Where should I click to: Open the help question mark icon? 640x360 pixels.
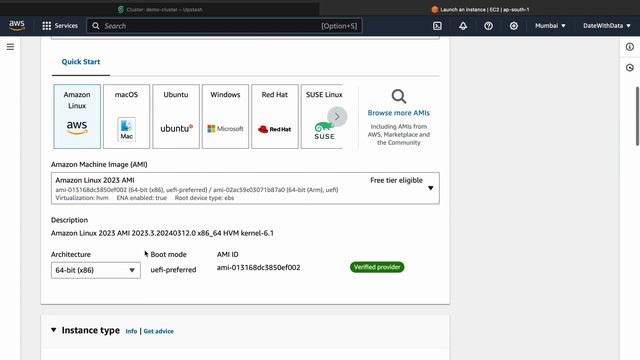point(488,26)
